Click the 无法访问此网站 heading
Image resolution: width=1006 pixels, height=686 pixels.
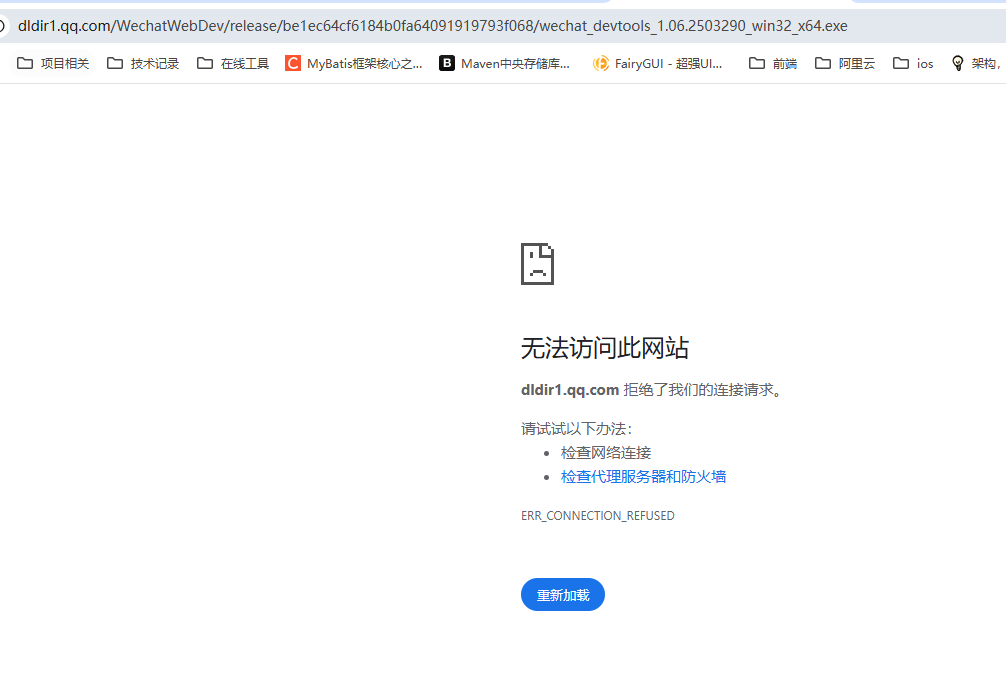pyautogui.click(x=605, y=348)
